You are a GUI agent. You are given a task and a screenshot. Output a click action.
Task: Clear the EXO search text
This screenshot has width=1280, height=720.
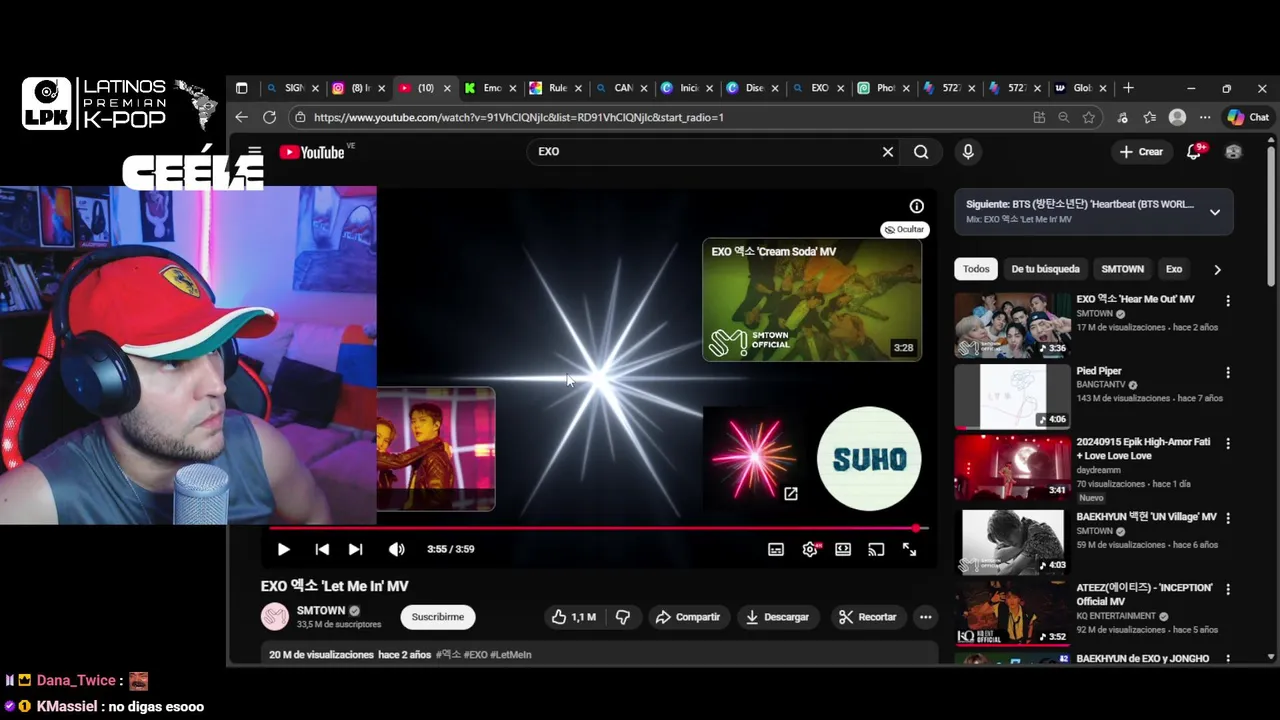click(x=887, y=152)
